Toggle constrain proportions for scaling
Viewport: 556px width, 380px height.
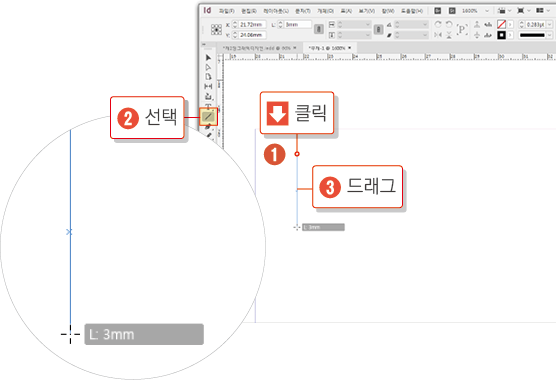click(378, 29)
